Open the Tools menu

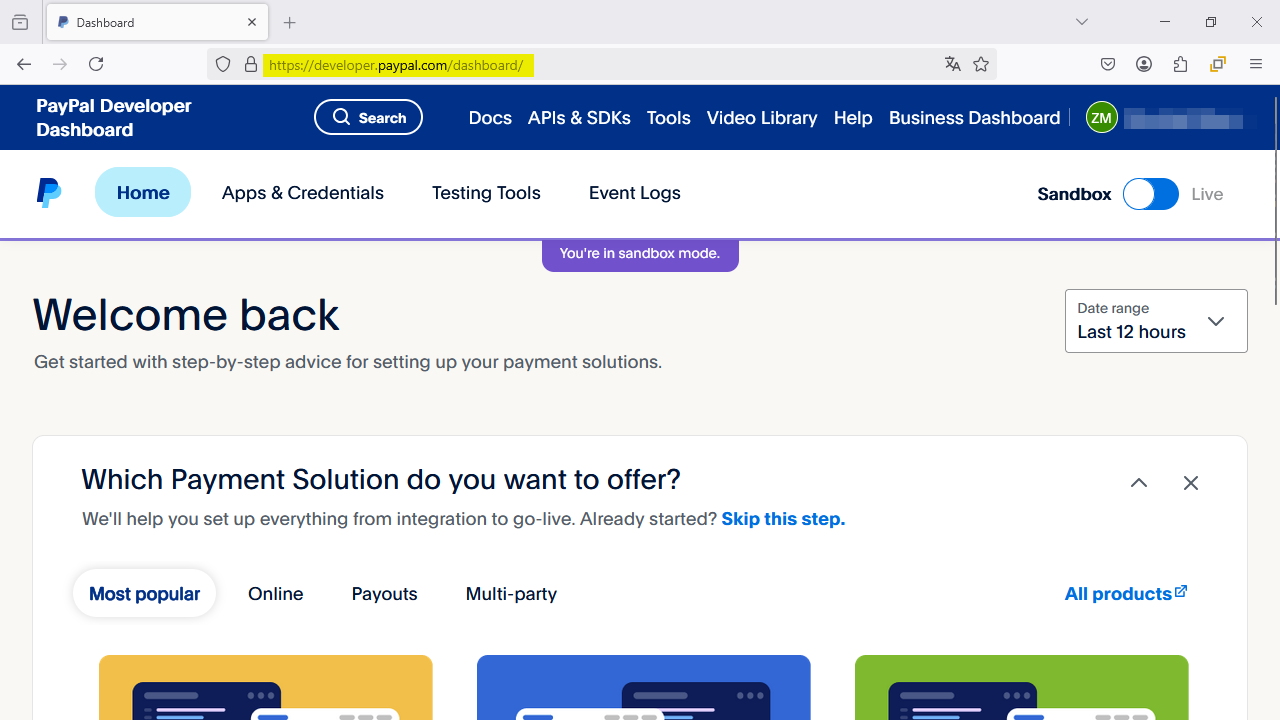pyautogui.click(x=668, y=118)
